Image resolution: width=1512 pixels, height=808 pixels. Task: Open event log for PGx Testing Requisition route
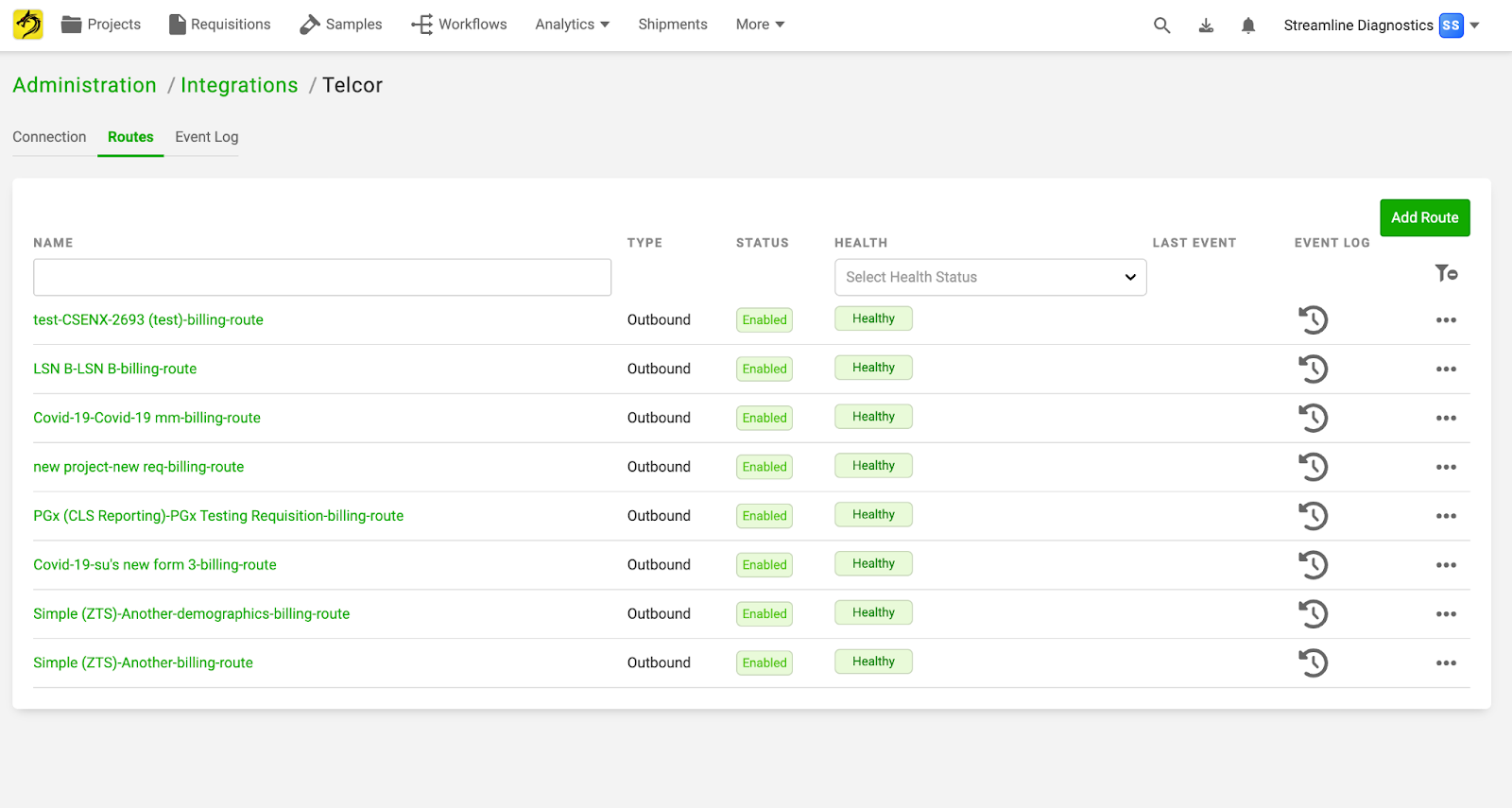pyautogui.click(x=1313, y=517)
